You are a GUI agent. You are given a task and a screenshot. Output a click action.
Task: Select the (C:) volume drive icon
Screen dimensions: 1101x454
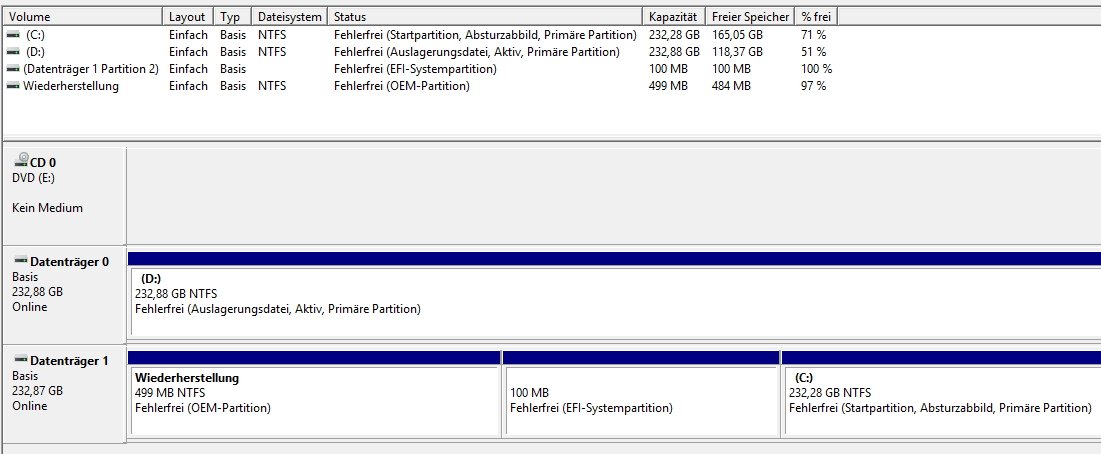13,34
